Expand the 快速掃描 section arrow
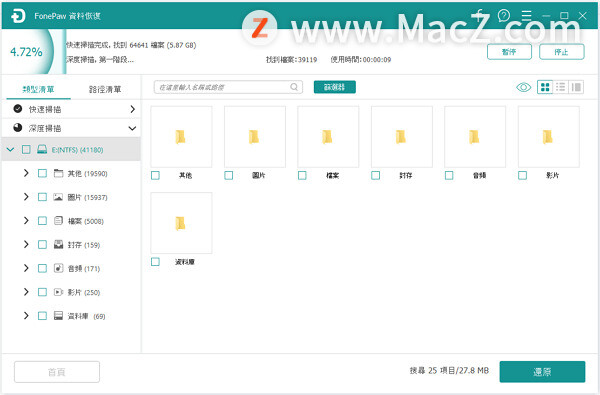This screenshot has height=395, width=600. point(132,109)
